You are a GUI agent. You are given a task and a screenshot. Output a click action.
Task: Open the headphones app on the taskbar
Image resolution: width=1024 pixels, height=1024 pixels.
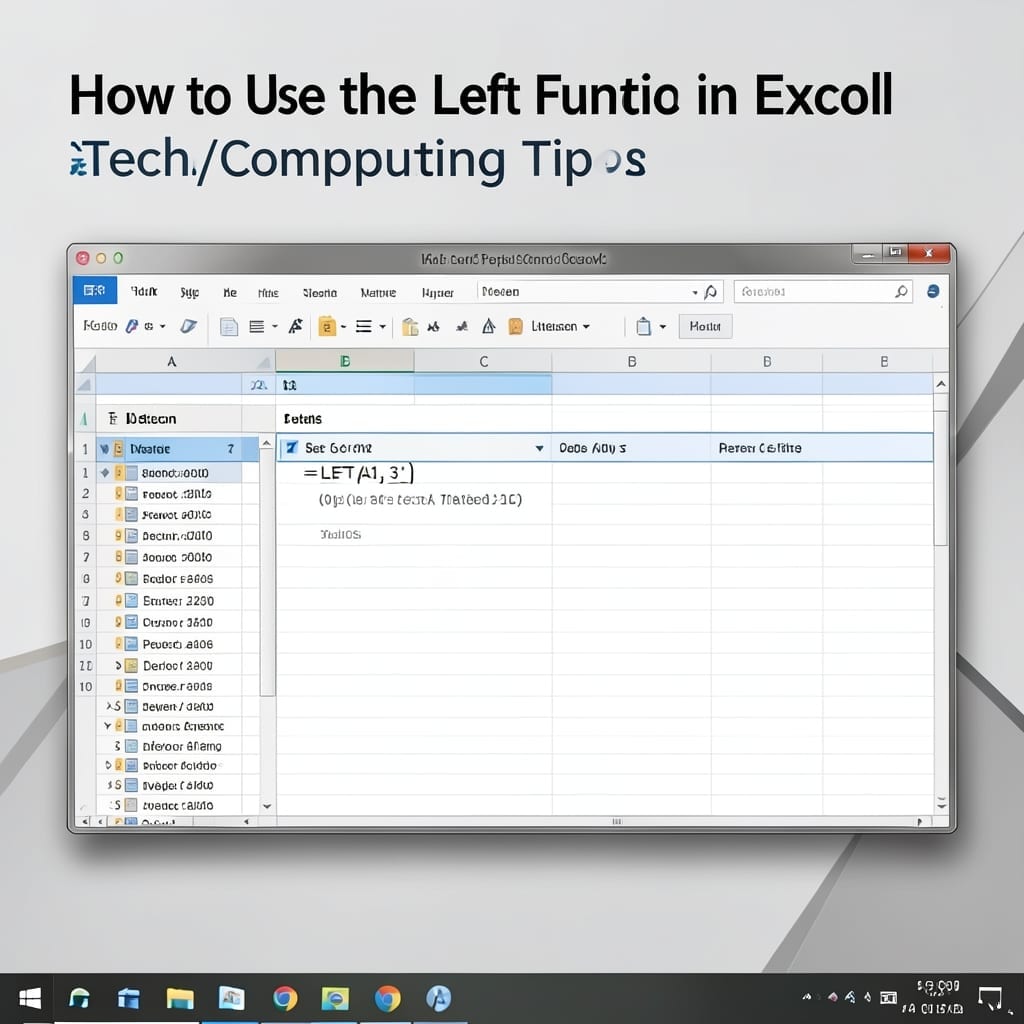tap(79, 999)
